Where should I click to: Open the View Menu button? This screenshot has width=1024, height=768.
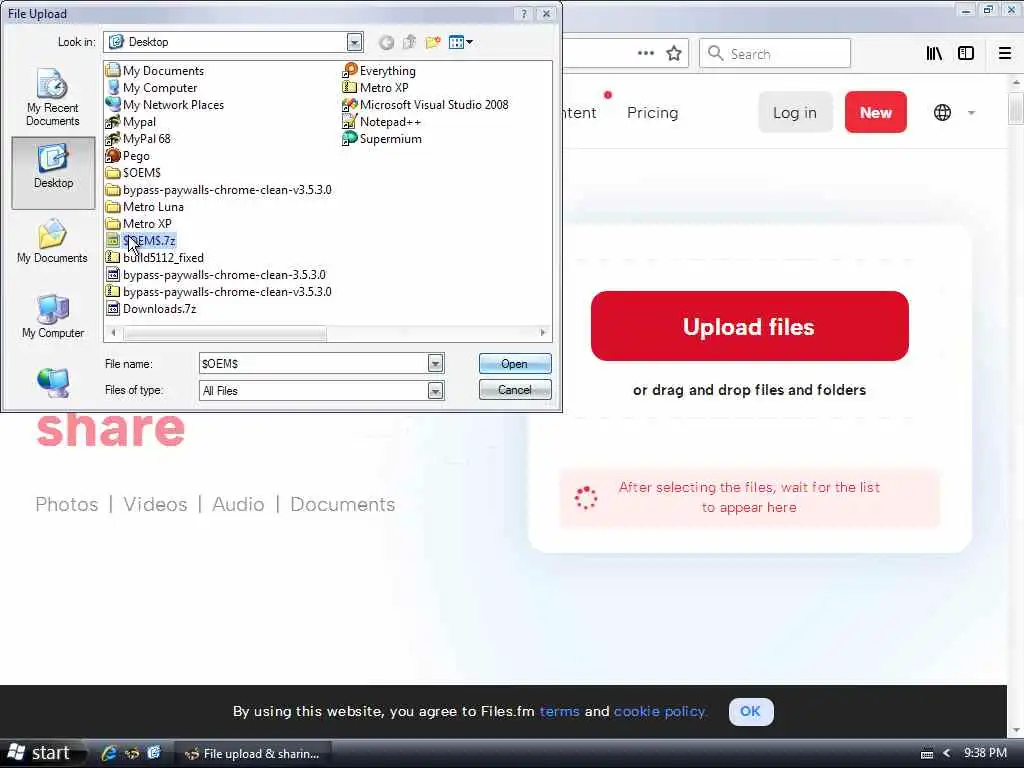pos(460,42)
